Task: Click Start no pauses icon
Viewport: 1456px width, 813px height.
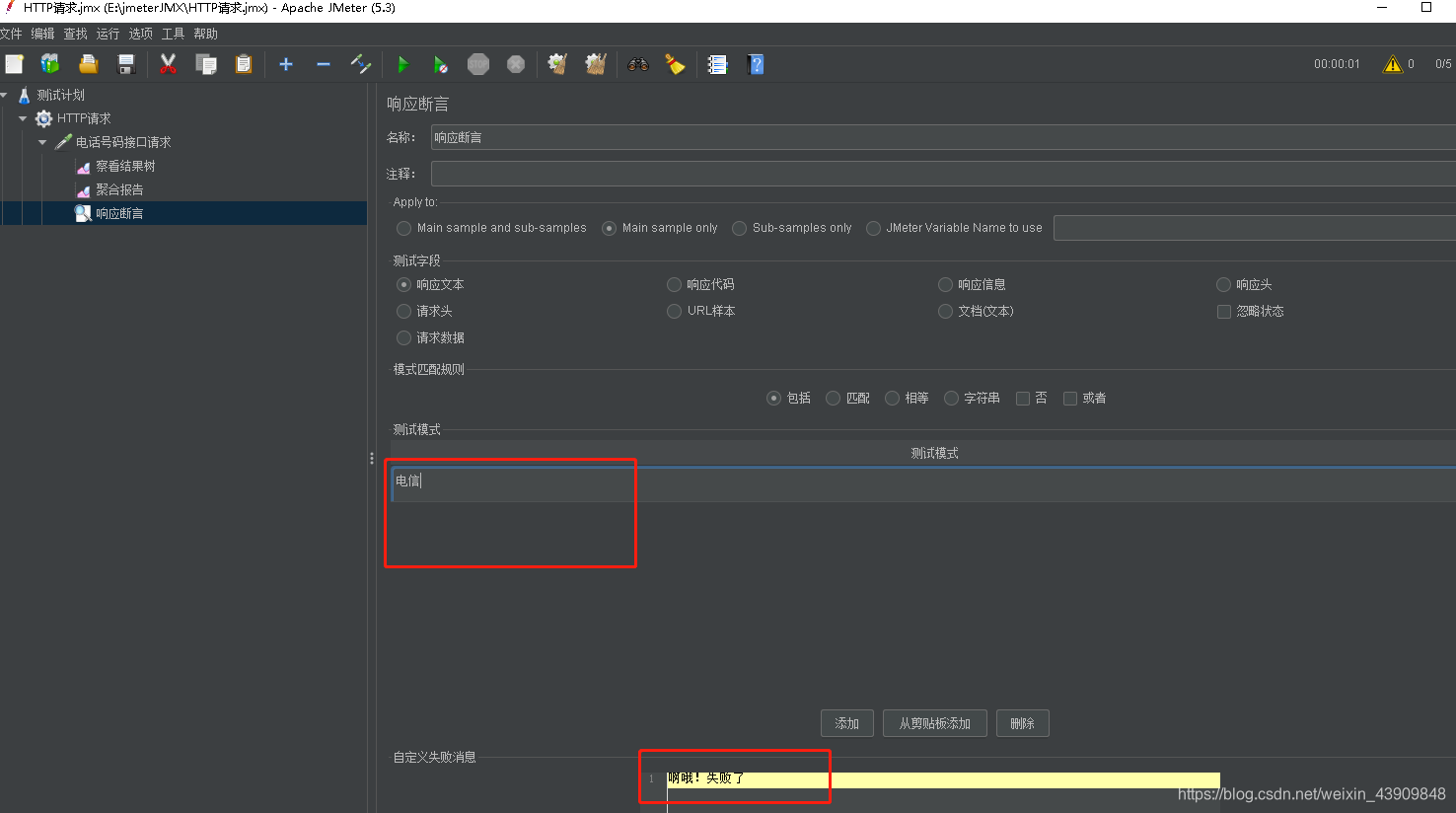Action: 440,64
